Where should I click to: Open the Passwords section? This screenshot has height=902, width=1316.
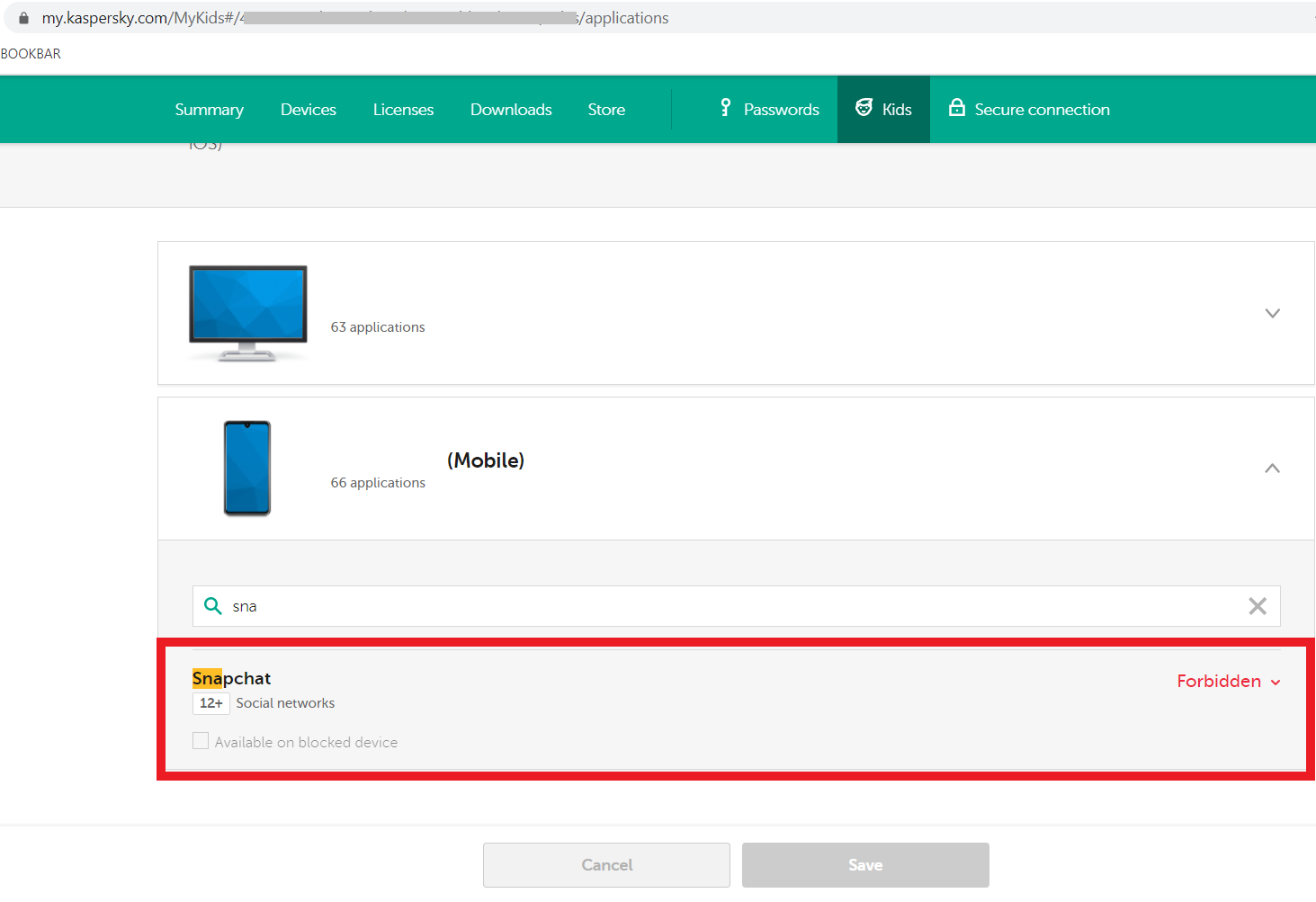click(769, 110)
